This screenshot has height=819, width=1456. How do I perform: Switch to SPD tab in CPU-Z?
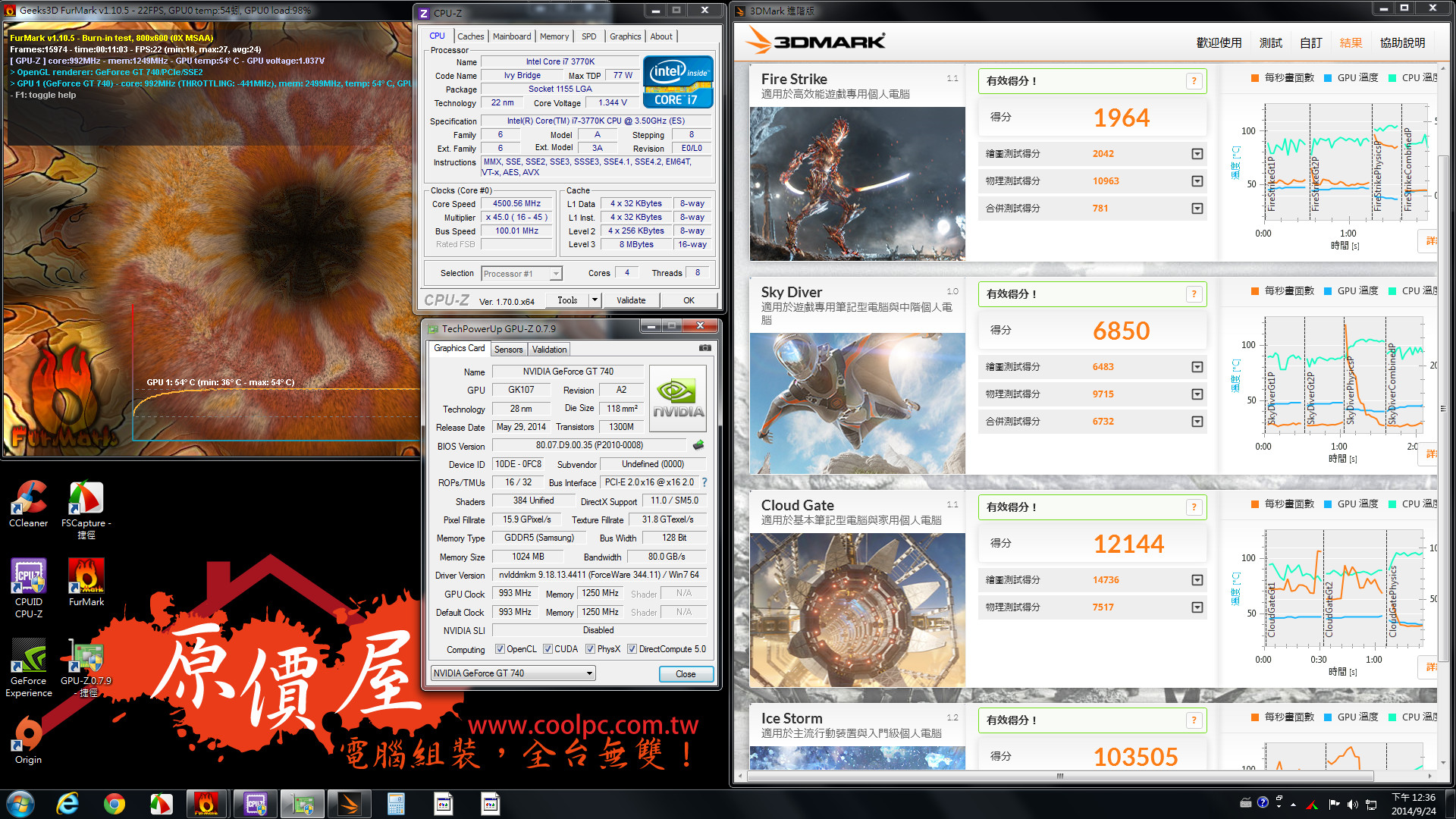(589, 36)
